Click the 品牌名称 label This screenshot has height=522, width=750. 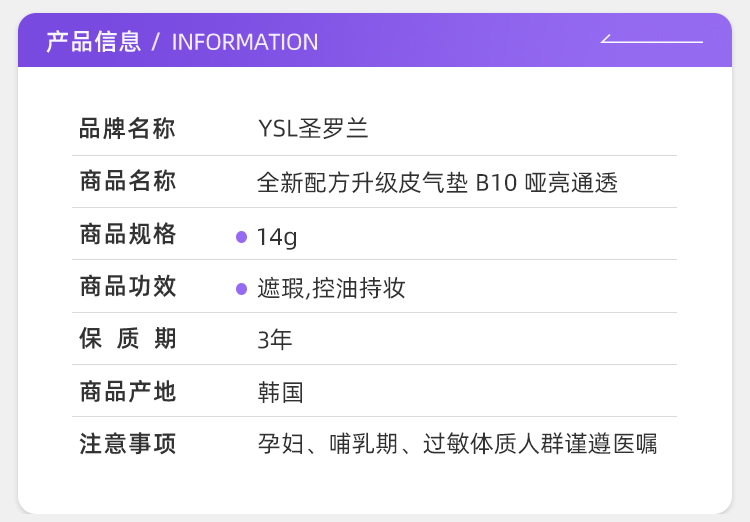point(128,129)
